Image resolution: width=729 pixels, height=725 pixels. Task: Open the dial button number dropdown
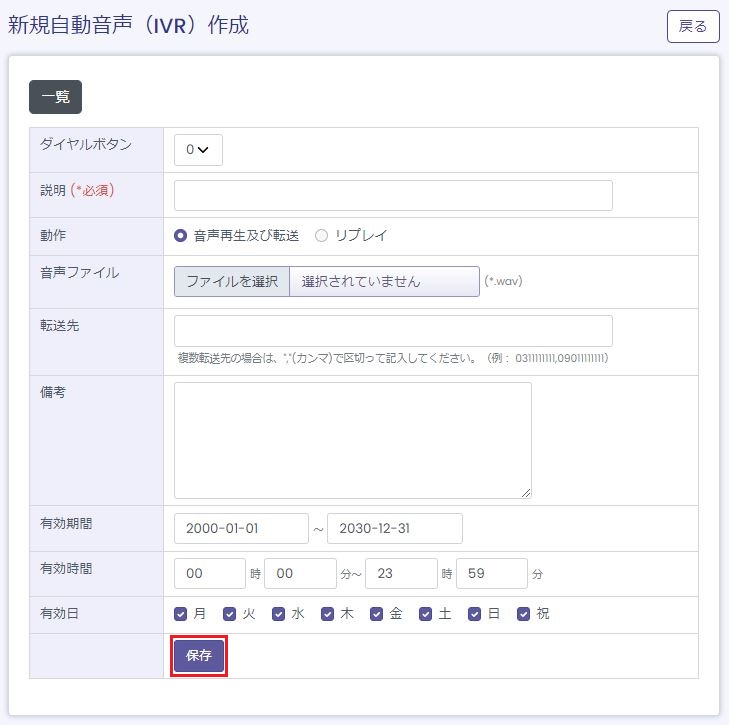(x=198, y=150)
